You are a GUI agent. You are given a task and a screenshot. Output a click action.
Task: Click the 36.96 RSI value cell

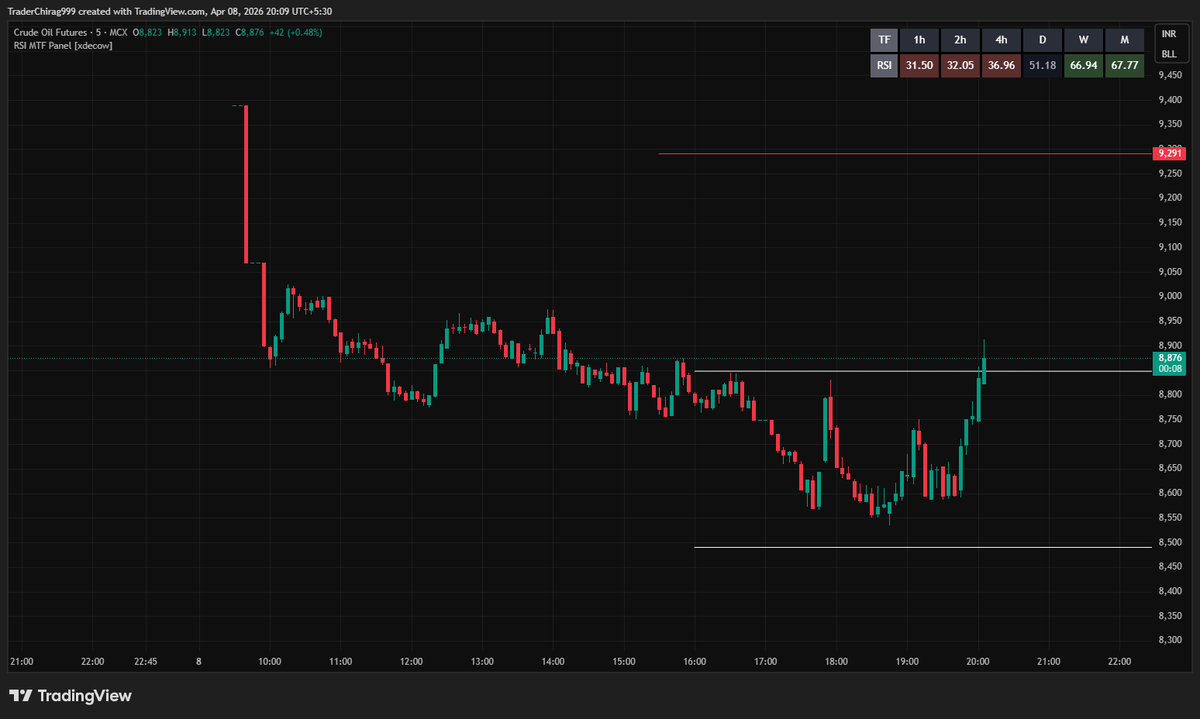click(x=1001, y=66)
